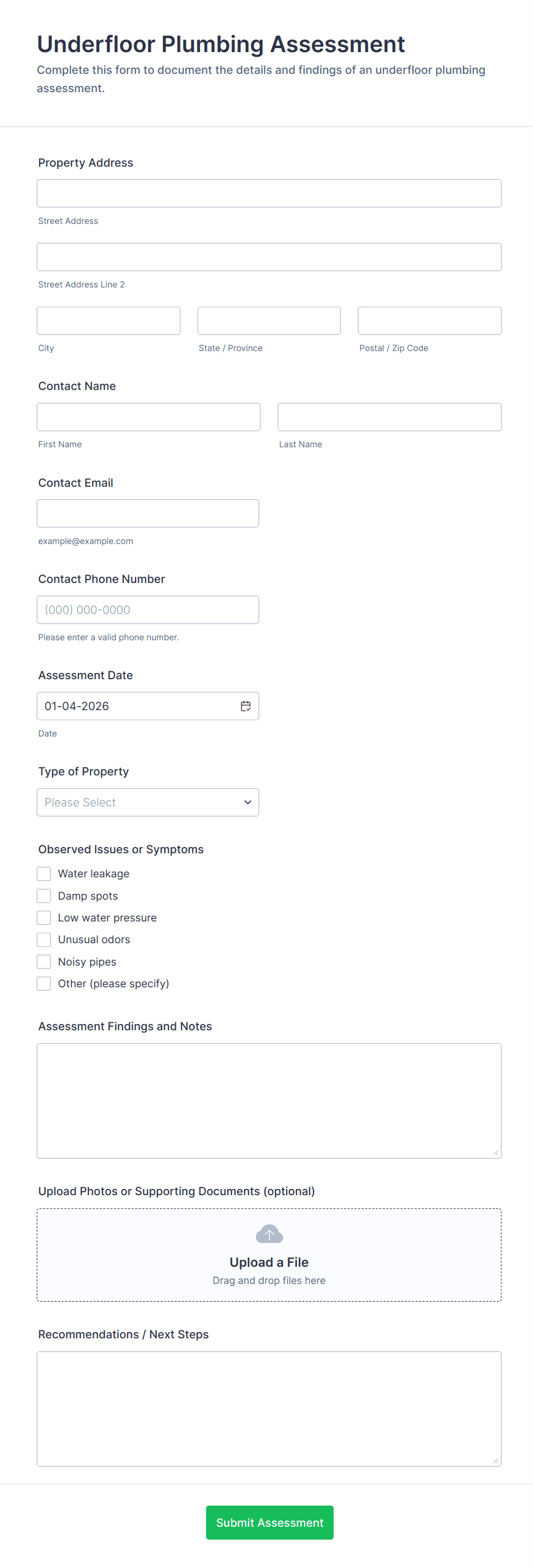Click the cloud upload icon

tap(269, 1233)
